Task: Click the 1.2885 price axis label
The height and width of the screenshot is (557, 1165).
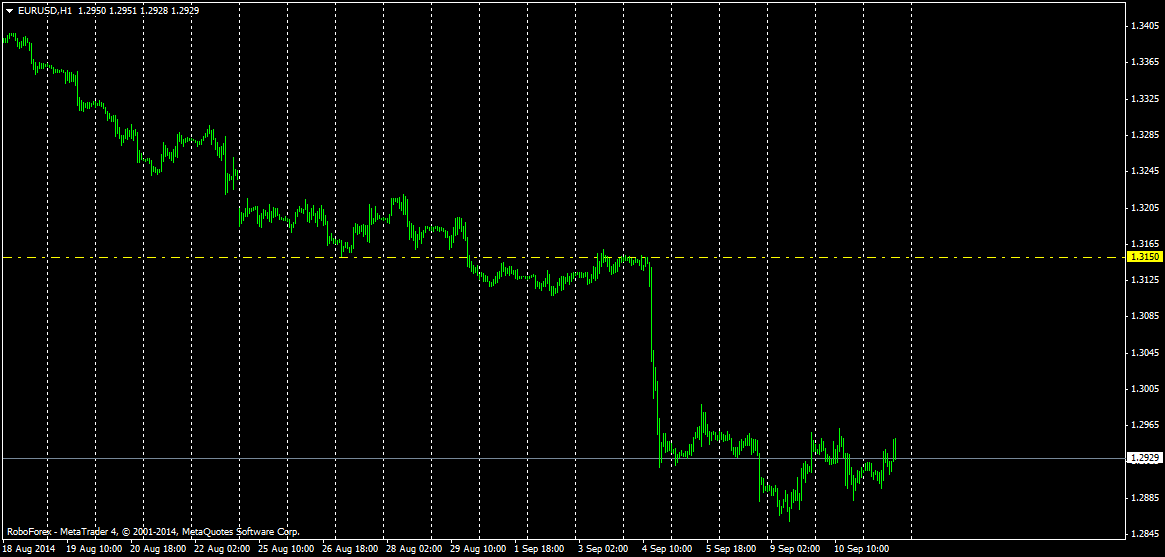Action: (x=1143, y=498)
